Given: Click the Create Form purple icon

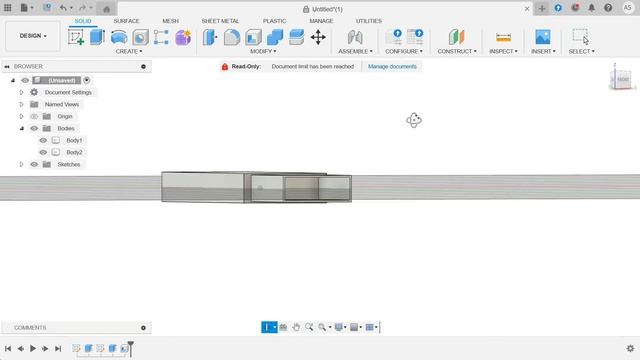Looking at the screenshot, I should [x=183, y=37].
